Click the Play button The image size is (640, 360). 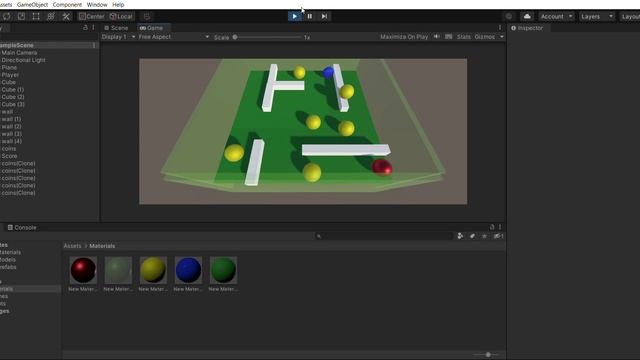294,16
